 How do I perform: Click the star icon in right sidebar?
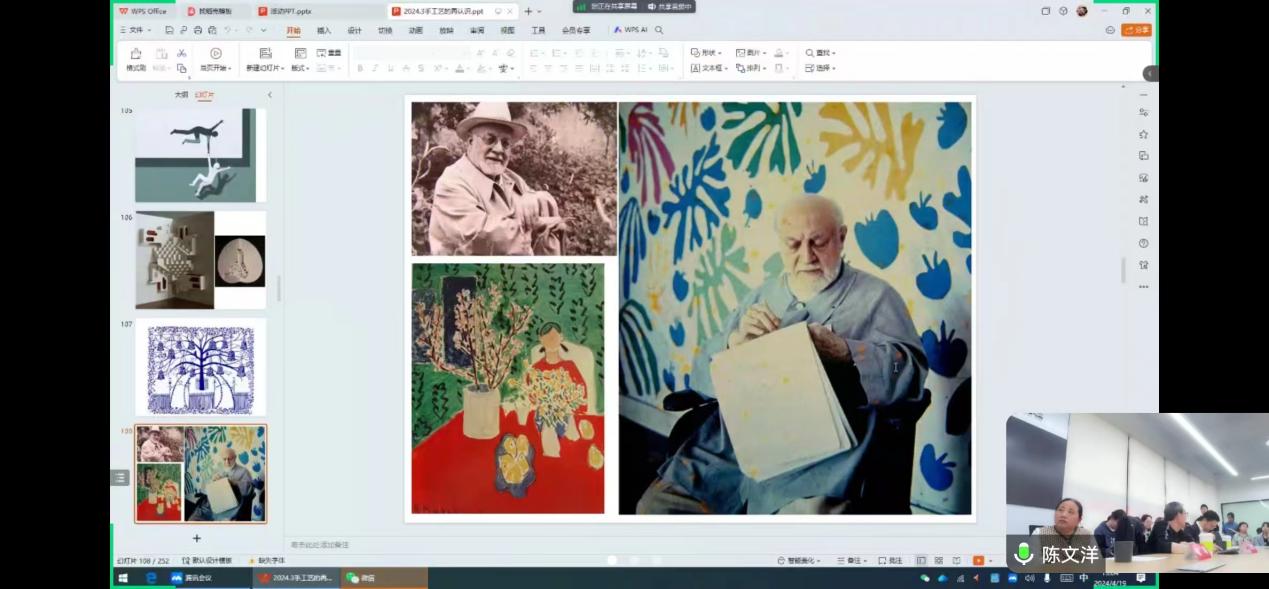pyautogui.click(x=1143, y=134)
